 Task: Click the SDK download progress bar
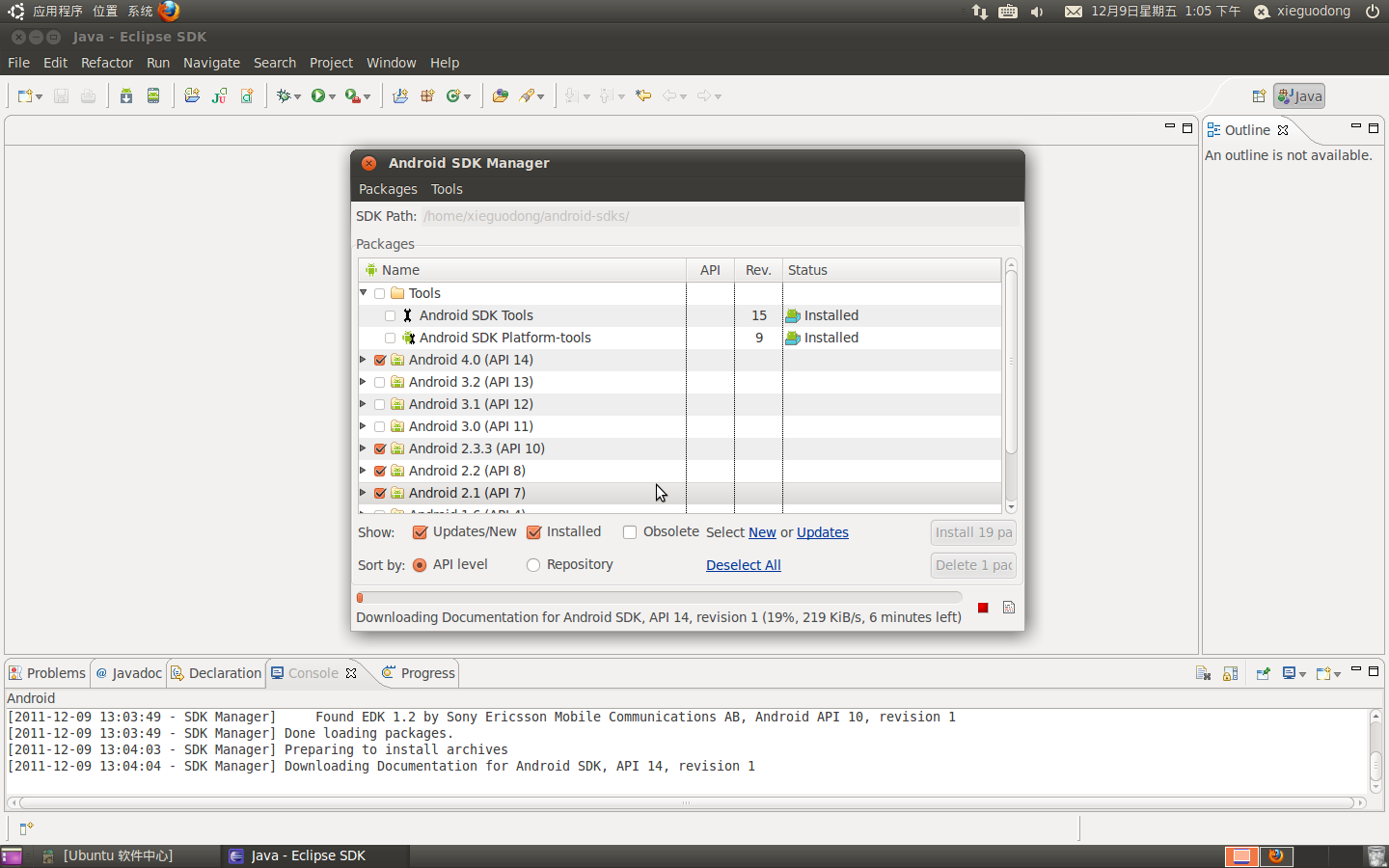click(x=659, y=597)
